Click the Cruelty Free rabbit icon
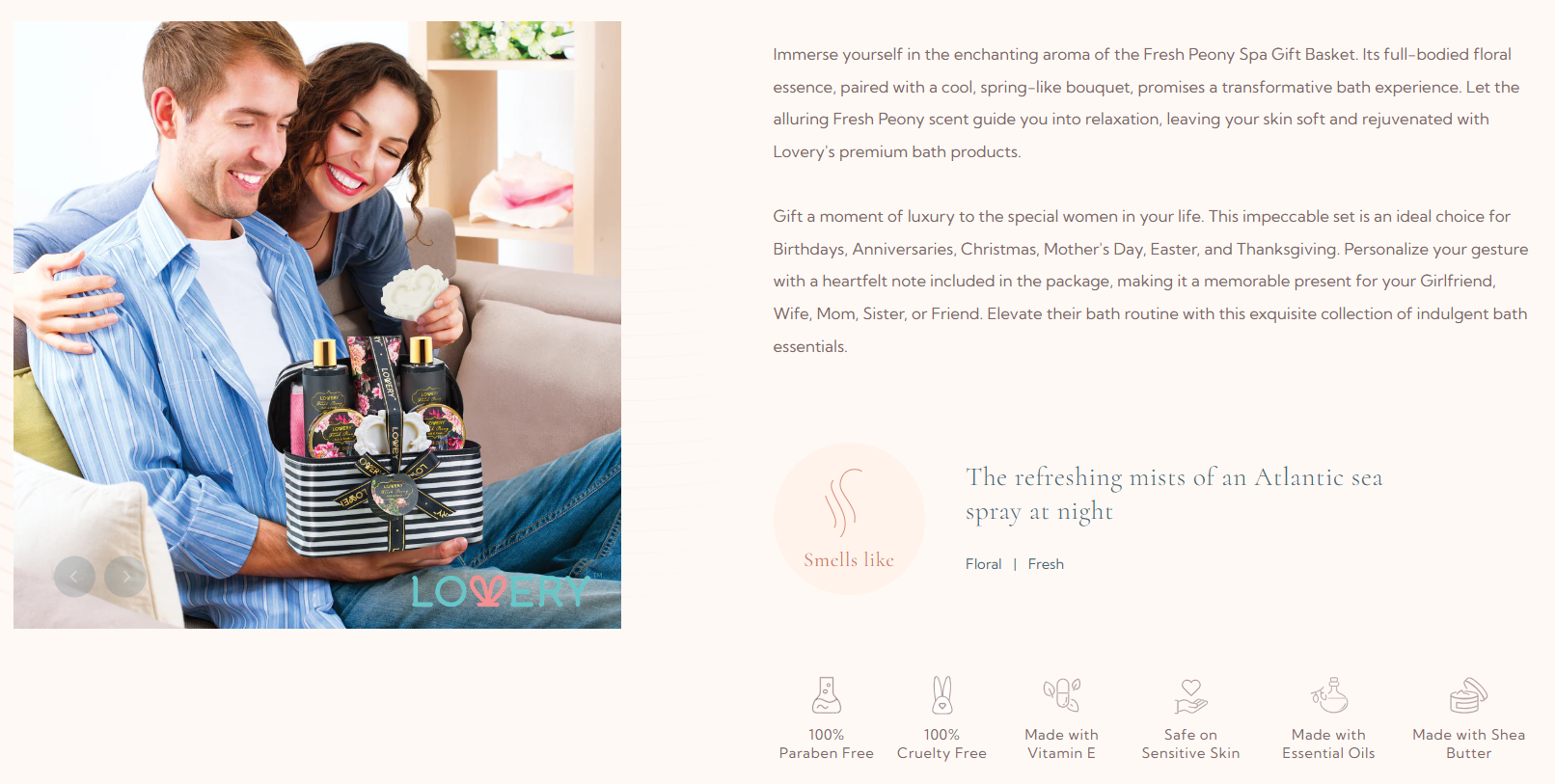Viewport: 1555px width, 784px height. tap(942, 694)
